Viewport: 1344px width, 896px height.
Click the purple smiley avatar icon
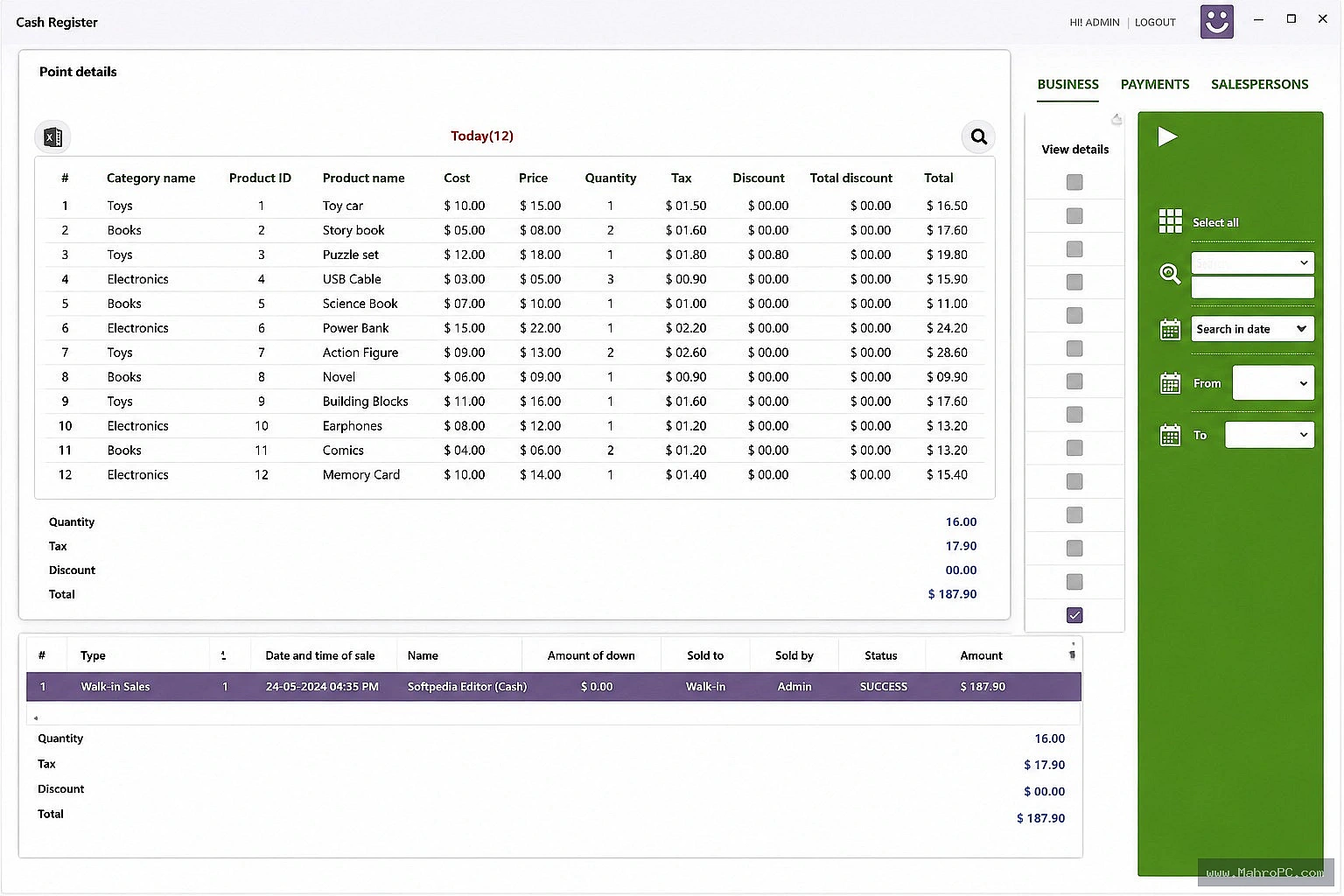(1216, 22)
